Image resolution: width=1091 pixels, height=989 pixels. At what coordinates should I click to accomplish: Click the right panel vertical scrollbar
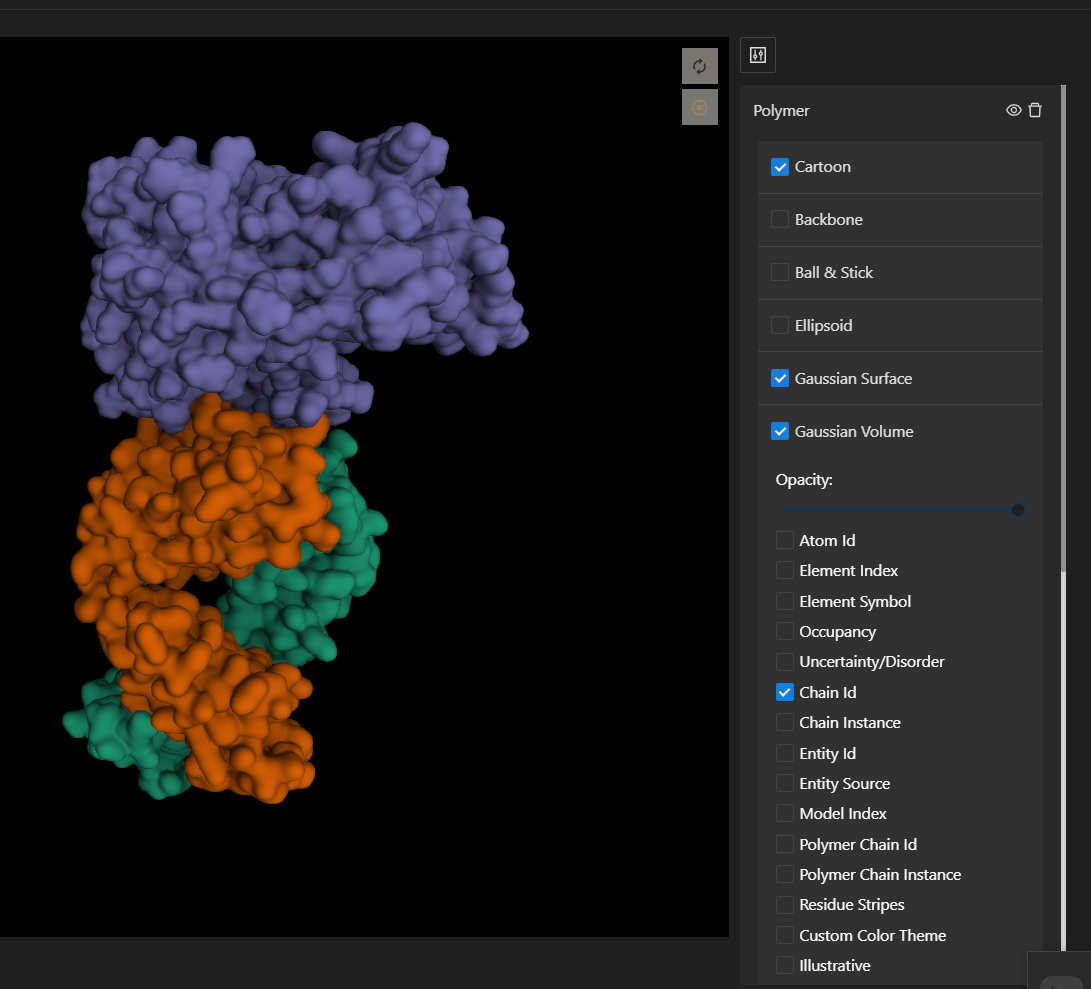click(x=1063, y=329)
